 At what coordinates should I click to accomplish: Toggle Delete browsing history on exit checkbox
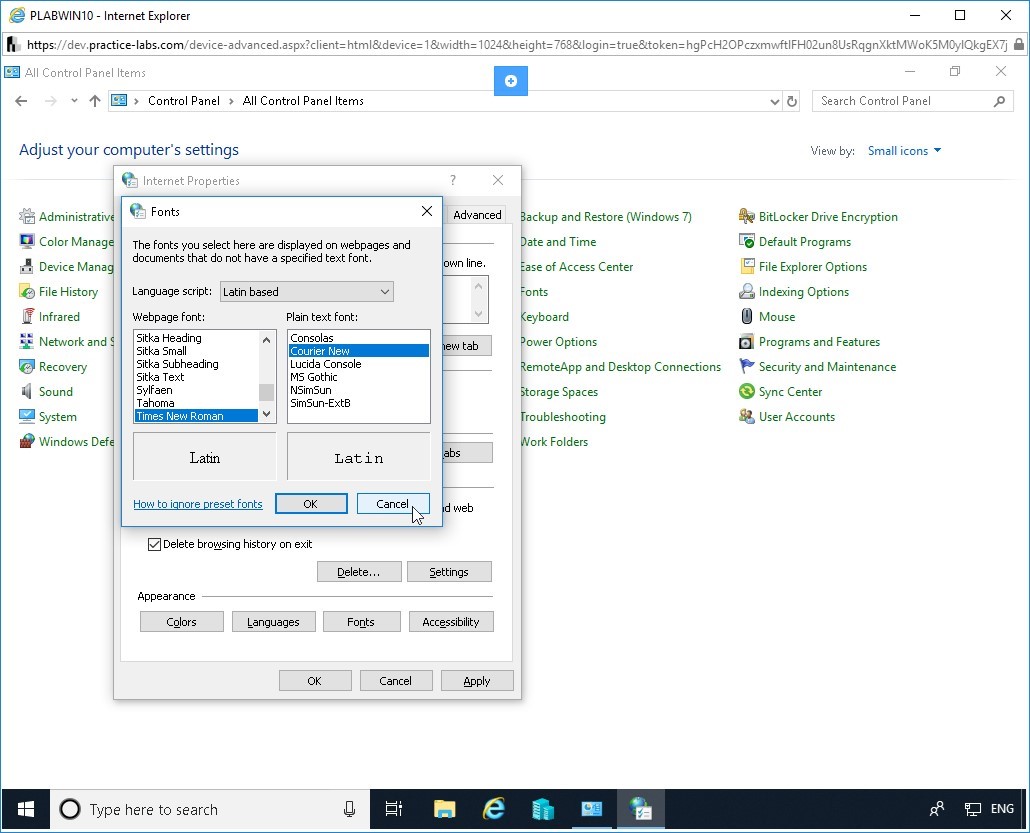point(154,544)
